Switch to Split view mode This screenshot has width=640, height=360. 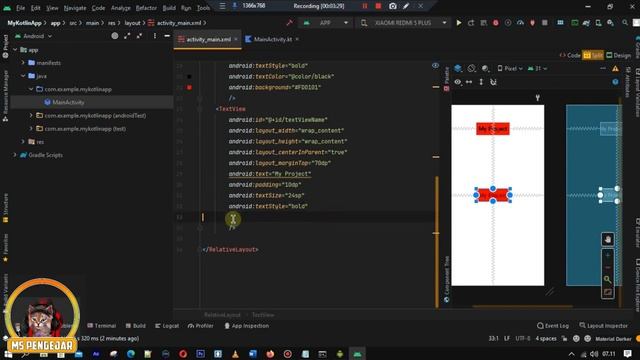[x=593, y=55]
